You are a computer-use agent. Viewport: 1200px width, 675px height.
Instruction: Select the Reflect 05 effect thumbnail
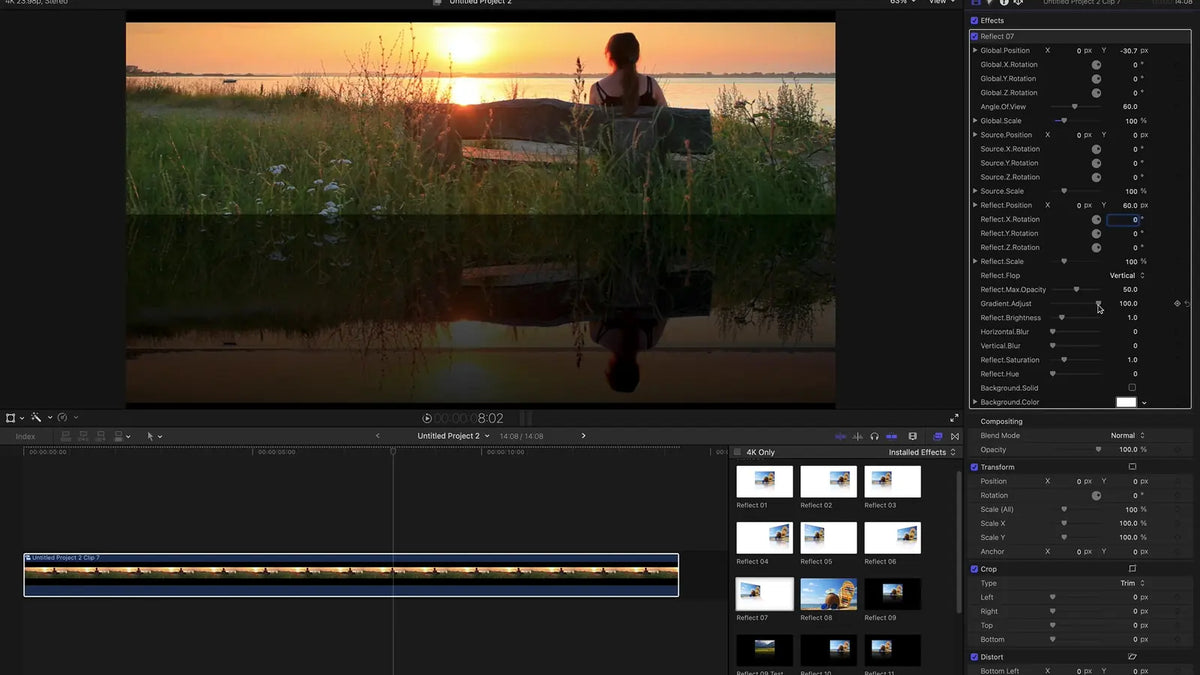tap(829, 537)
